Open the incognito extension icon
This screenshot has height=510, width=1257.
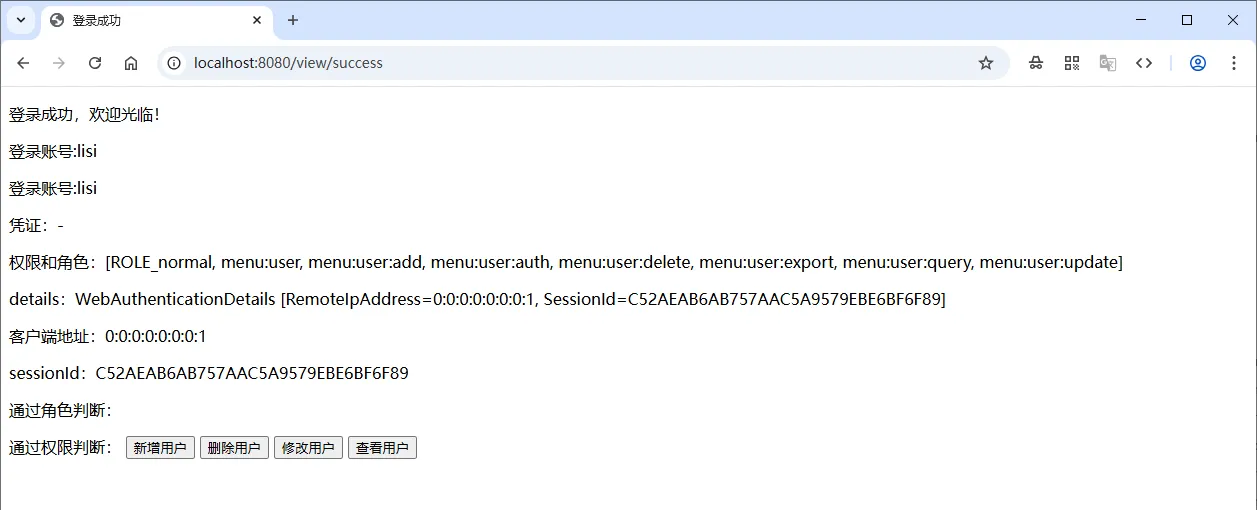coord(1036,63)
